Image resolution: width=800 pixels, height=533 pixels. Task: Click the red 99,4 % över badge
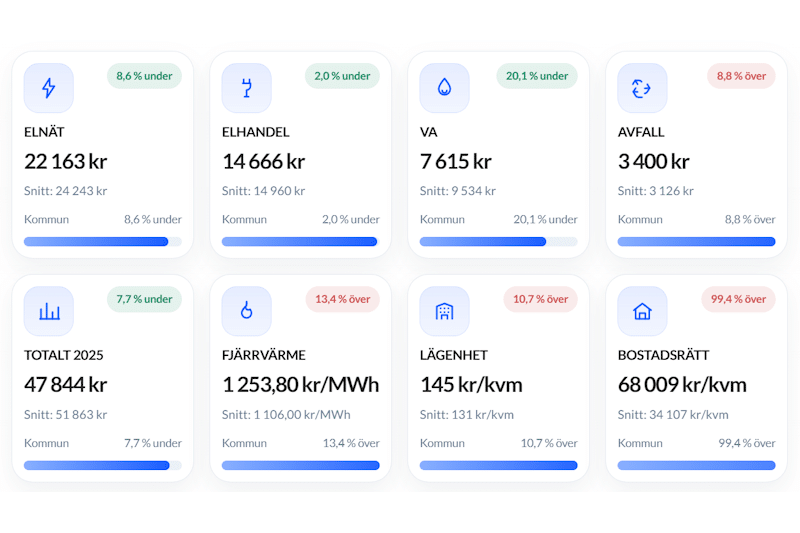[x=738, y=299]
